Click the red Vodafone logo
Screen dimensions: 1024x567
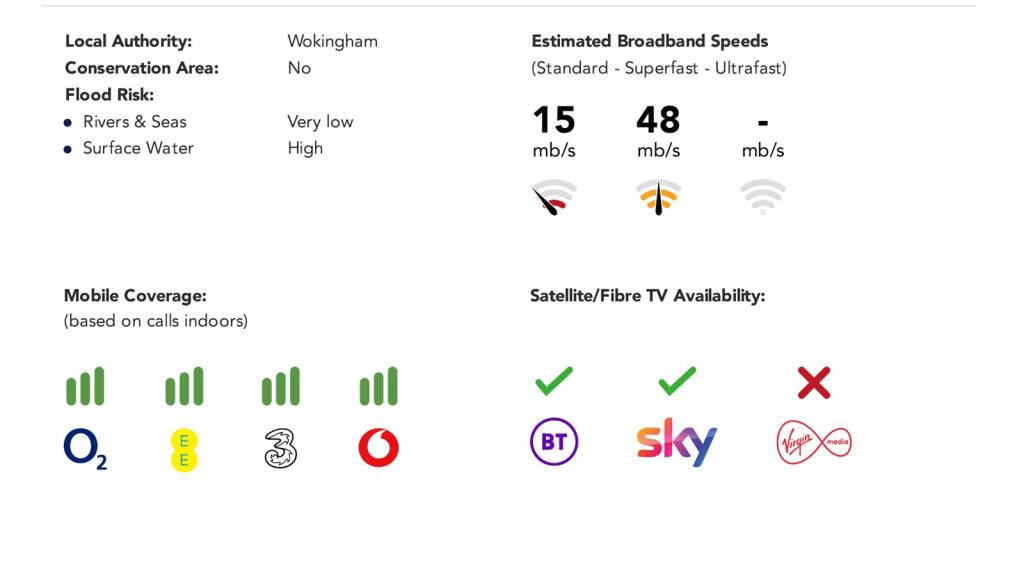click(x=378, y=448)
